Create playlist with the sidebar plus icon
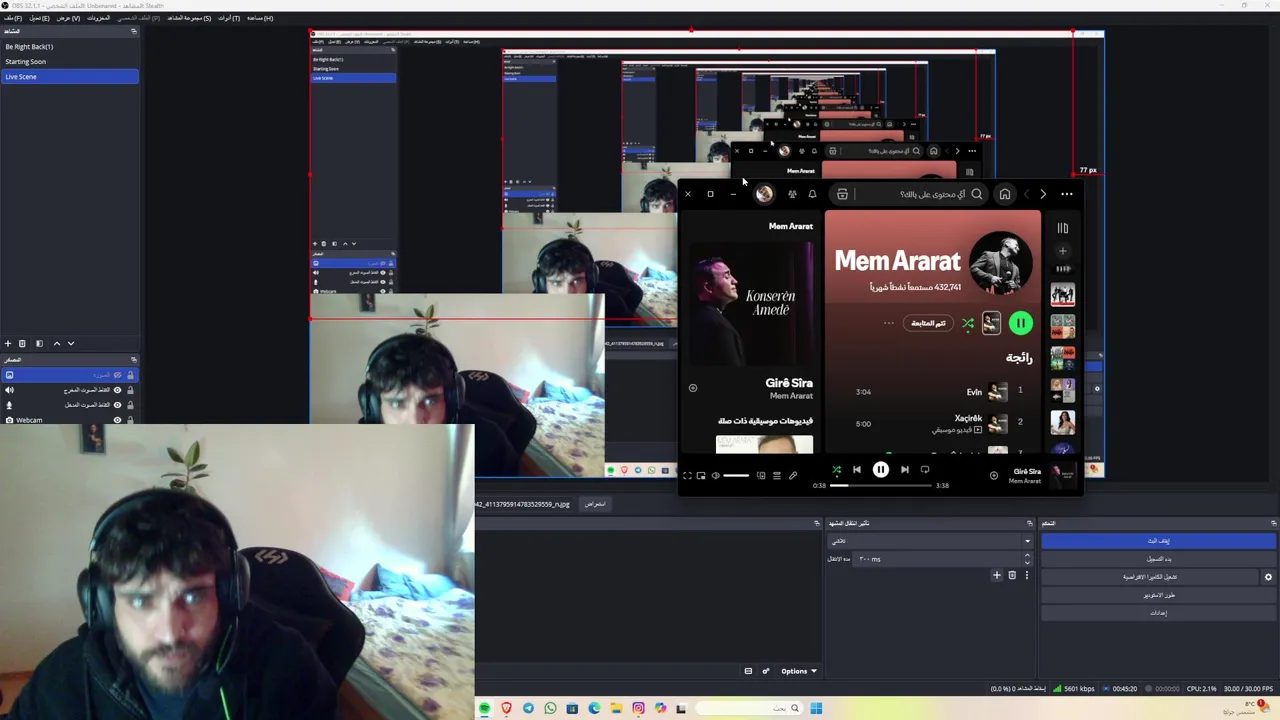Screen dimensions: 1280x720 (x=1063, y=251)
